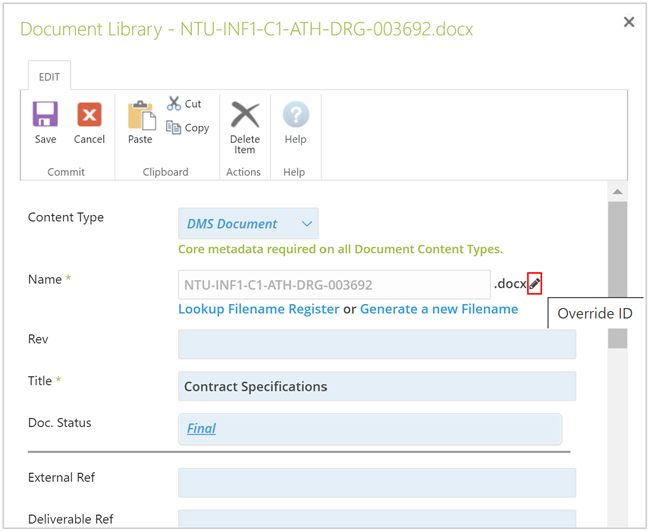The height and width of the screenshot is (531, 650).
Task: Click the Delete Item icon
Action: [x=245, y=114]
